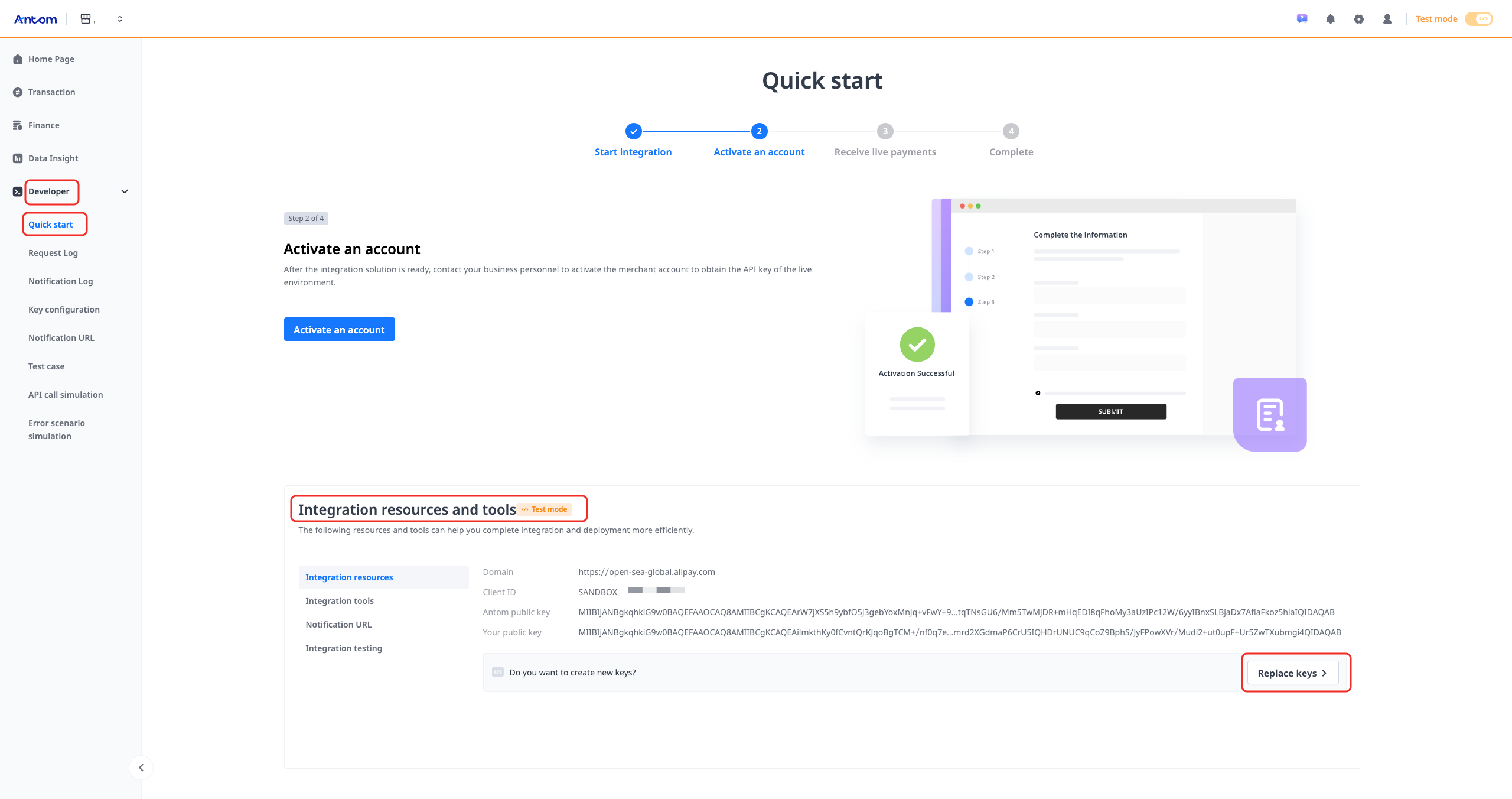Click step 3 Receive live payments progress marker
1512x799 pixels.
point(885,131)
